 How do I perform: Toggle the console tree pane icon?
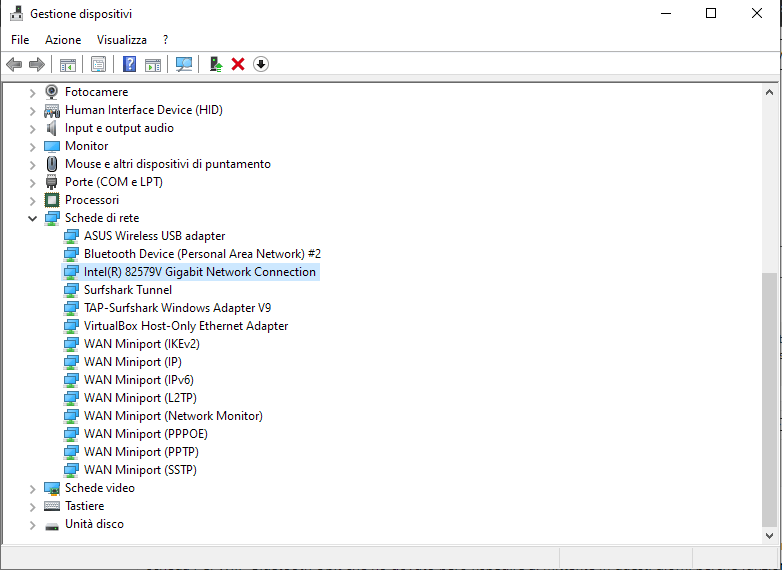[x=68, y=64]
